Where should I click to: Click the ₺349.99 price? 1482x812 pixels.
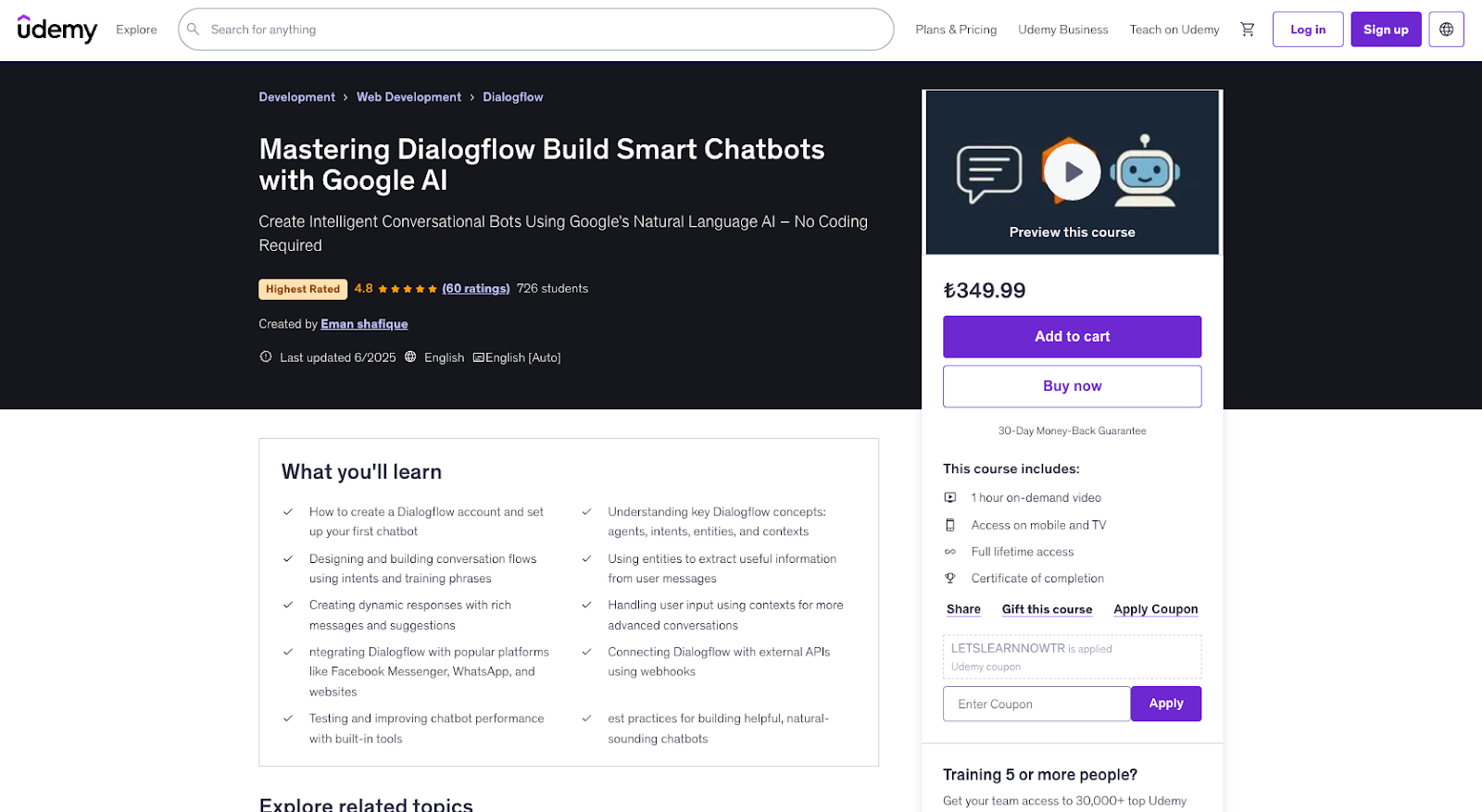(985, 291)
